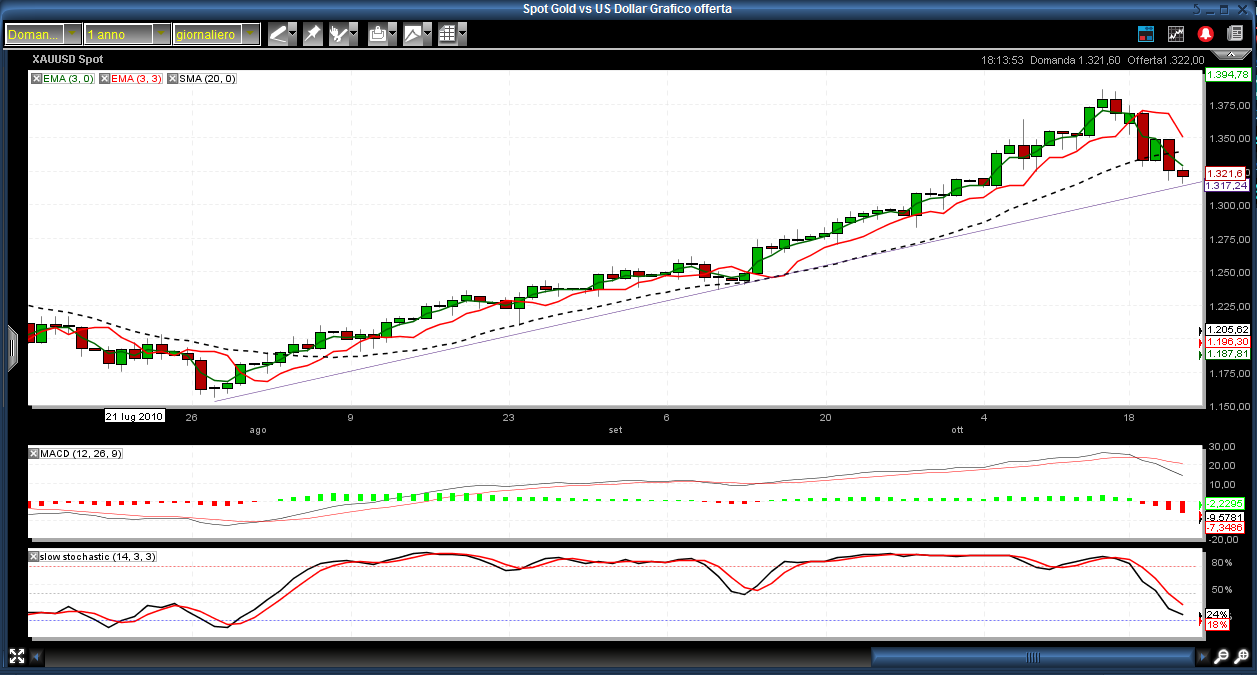Click the line chart icon at top right
Image resolution: width=1257 pixels, height=675 pixels.
(x=1176, y=34)
